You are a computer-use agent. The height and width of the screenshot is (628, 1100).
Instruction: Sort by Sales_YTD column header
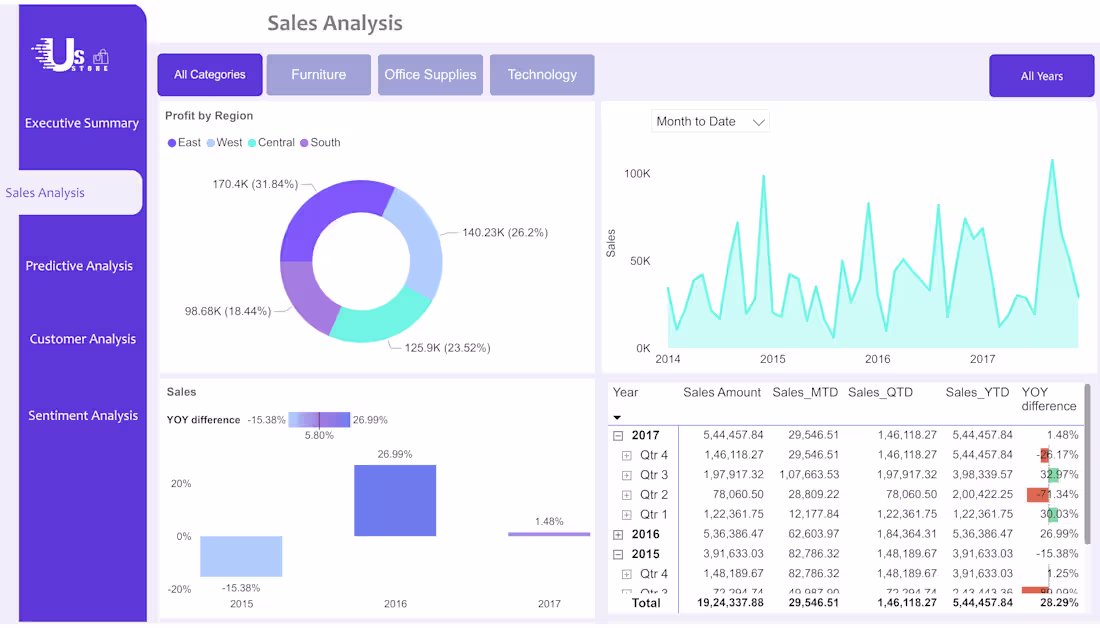(x=977, y=392)
